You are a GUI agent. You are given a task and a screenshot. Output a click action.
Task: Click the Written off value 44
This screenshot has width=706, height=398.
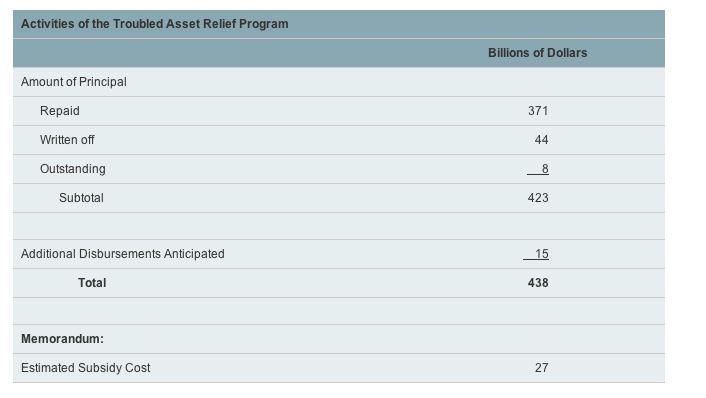tap(541, 140)
